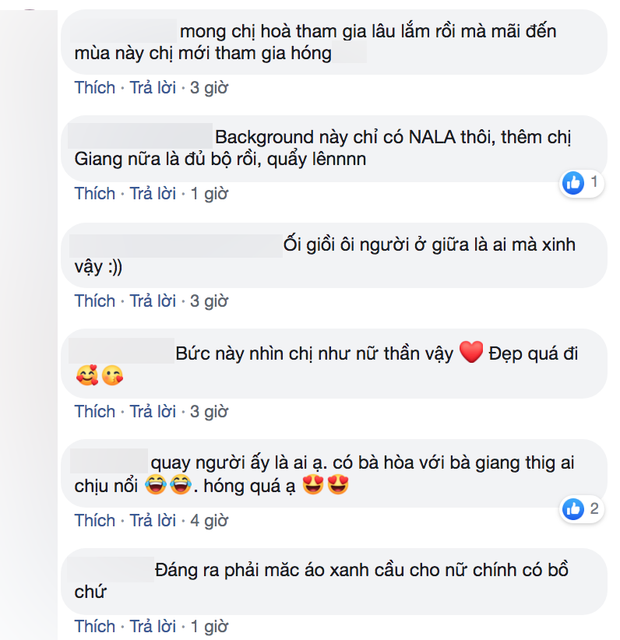Click the blurred commenter name before 'Background này'
This screenshot has height=640, width=620.
tap(140, 136)
